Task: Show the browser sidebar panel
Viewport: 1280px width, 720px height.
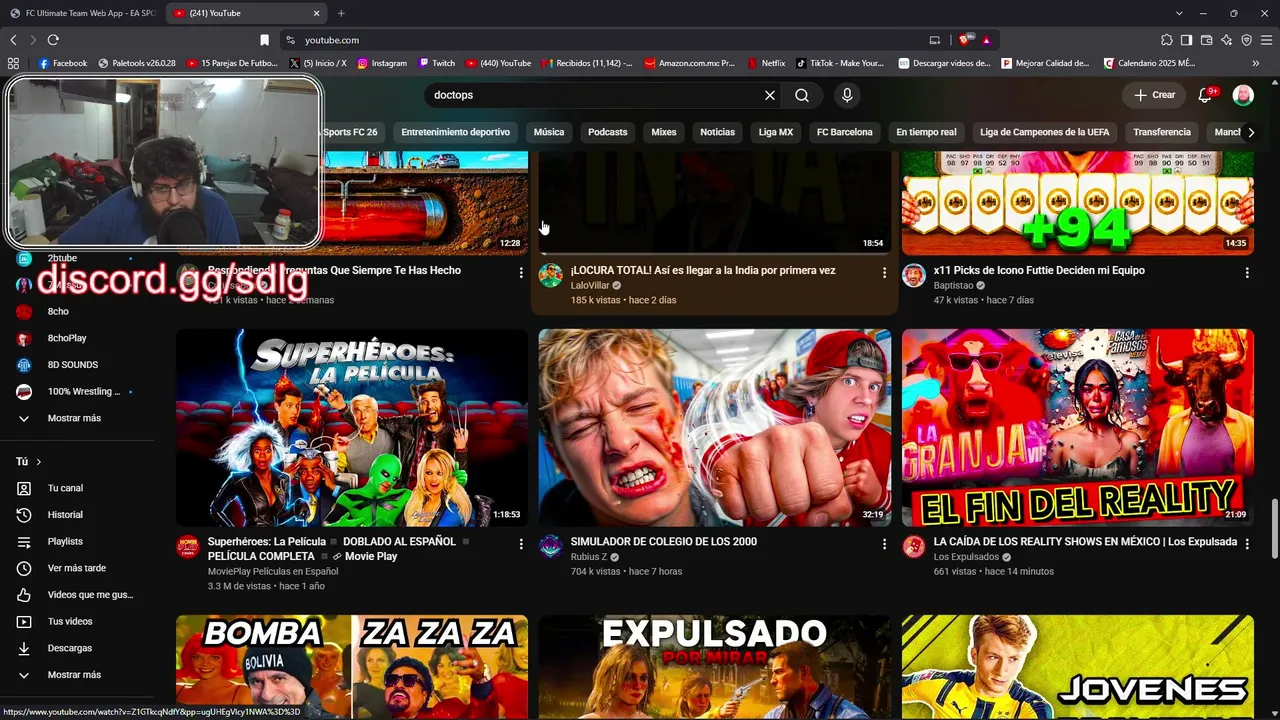Action: [1186, 40]
